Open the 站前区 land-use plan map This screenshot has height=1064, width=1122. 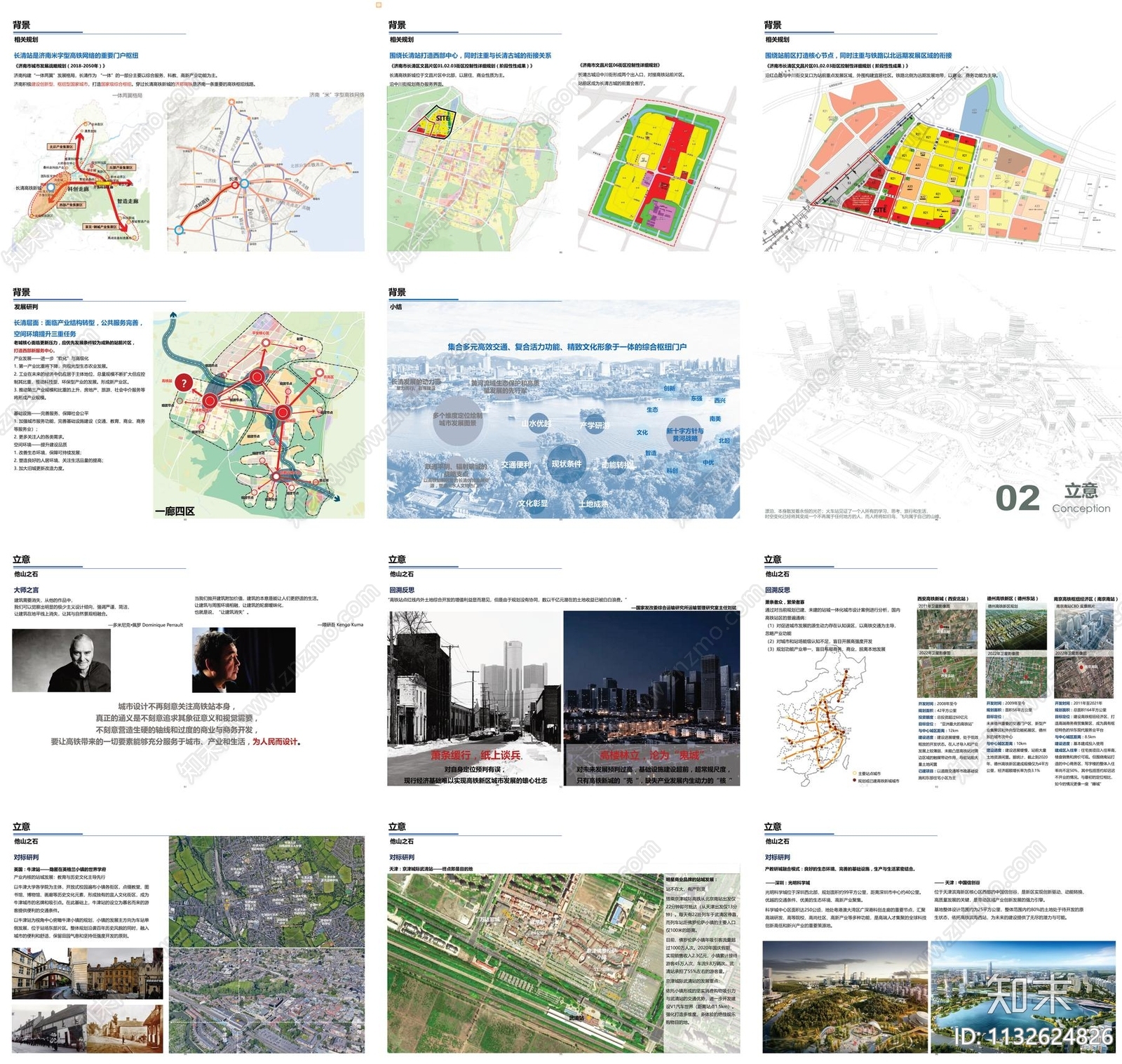[x=938, y=167]
